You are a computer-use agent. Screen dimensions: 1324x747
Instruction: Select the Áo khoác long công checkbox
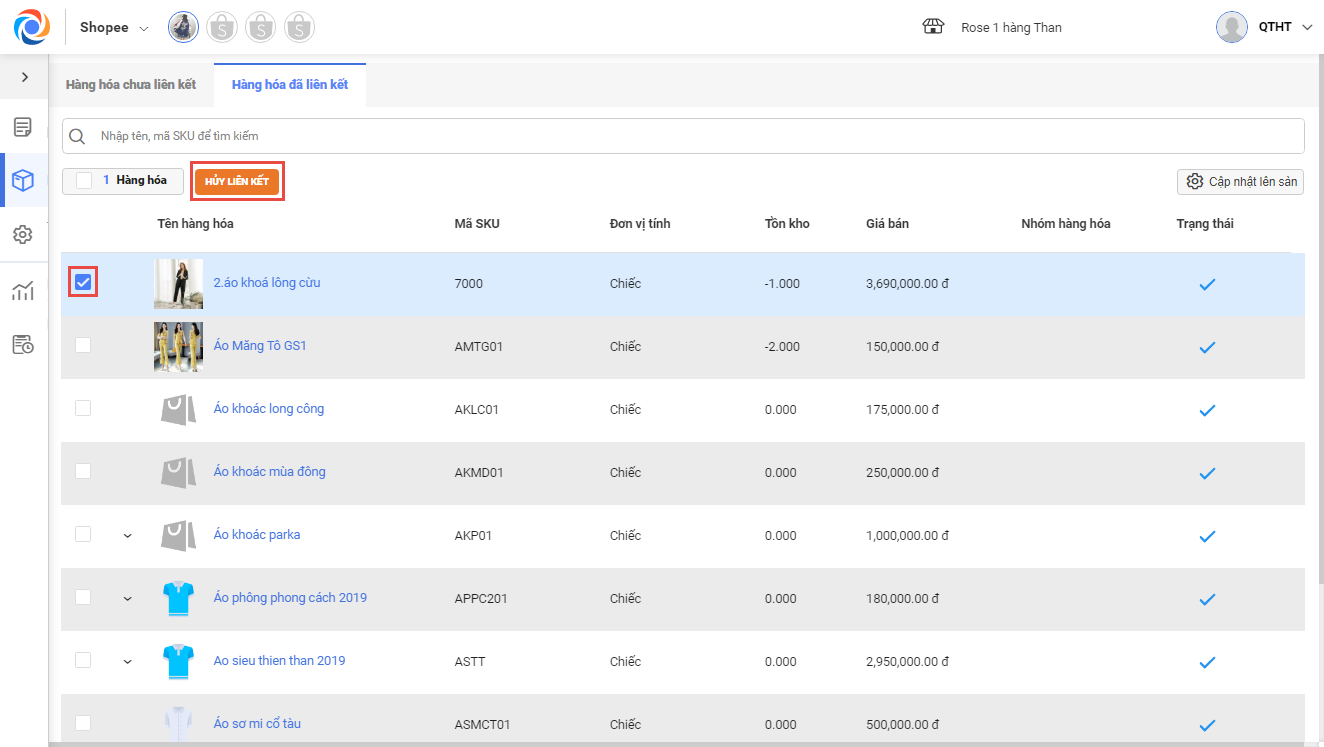pyautogui.click(x=83, y=408)
